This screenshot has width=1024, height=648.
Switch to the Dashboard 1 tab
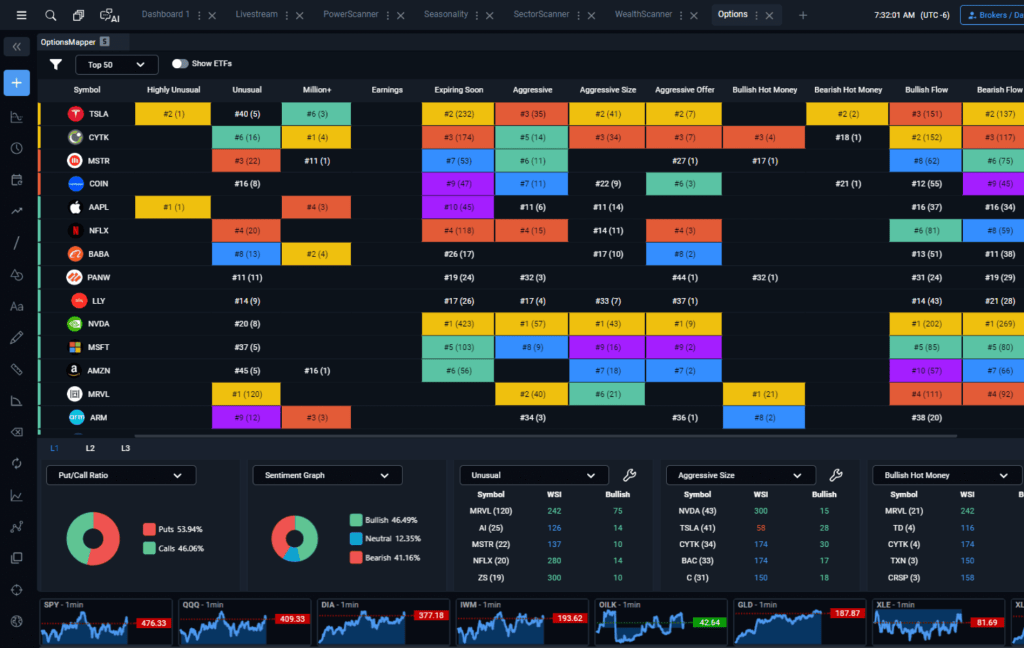point(165,14)
